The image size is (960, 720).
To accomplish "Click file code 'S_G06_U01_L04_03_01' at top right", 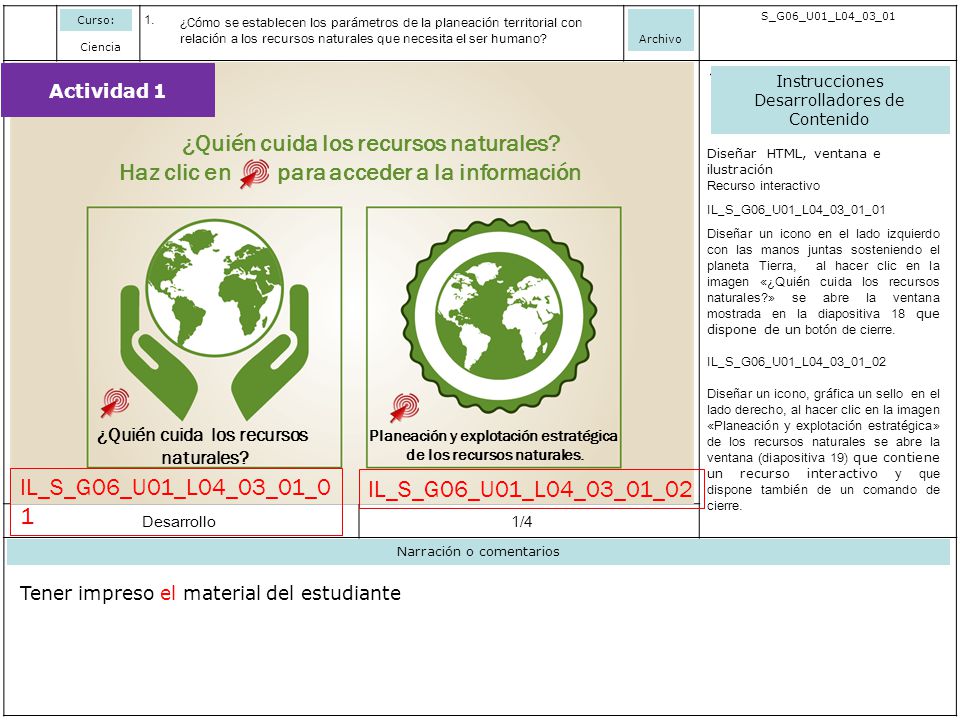I will 828,17.
